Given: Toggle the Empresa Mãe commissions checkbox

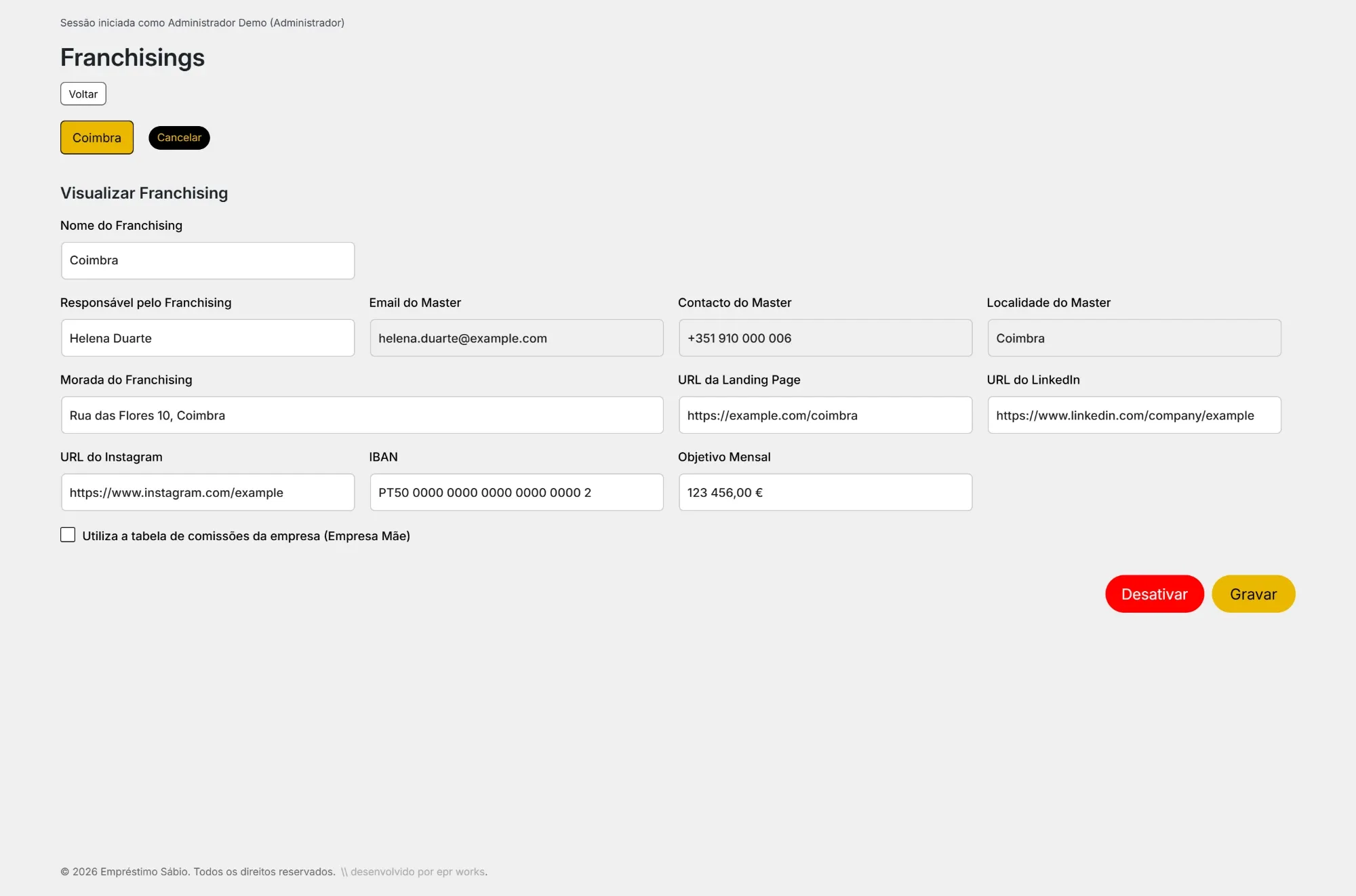Looking at the screenshot, I should pyautogui.click(x=68, y=535).
